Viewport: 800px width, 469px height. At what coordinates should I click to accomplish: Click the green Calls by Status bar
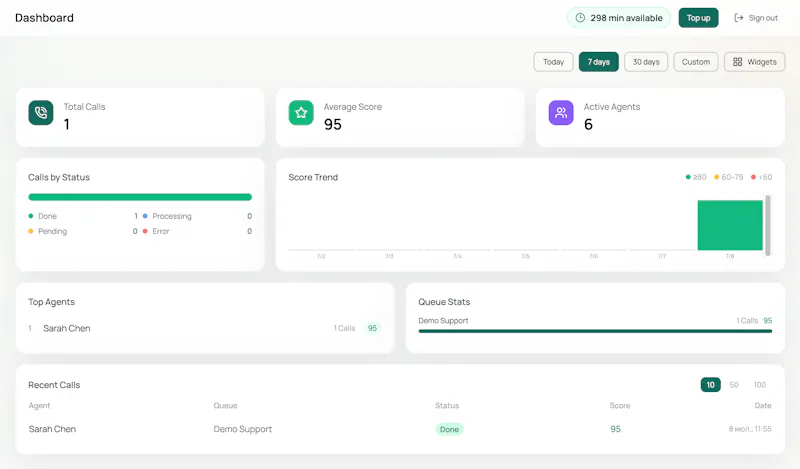point(140,197)
